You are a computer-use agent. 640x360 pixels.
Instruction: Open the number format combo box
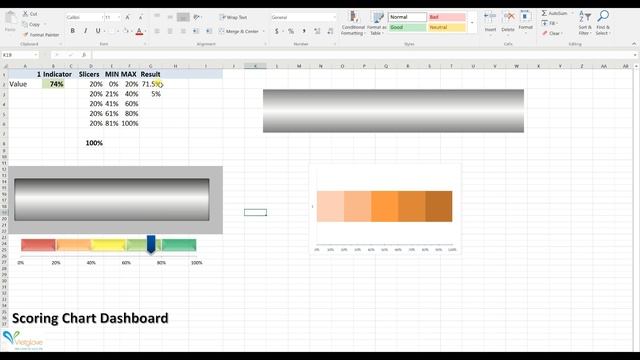click(x=304, y=18)
